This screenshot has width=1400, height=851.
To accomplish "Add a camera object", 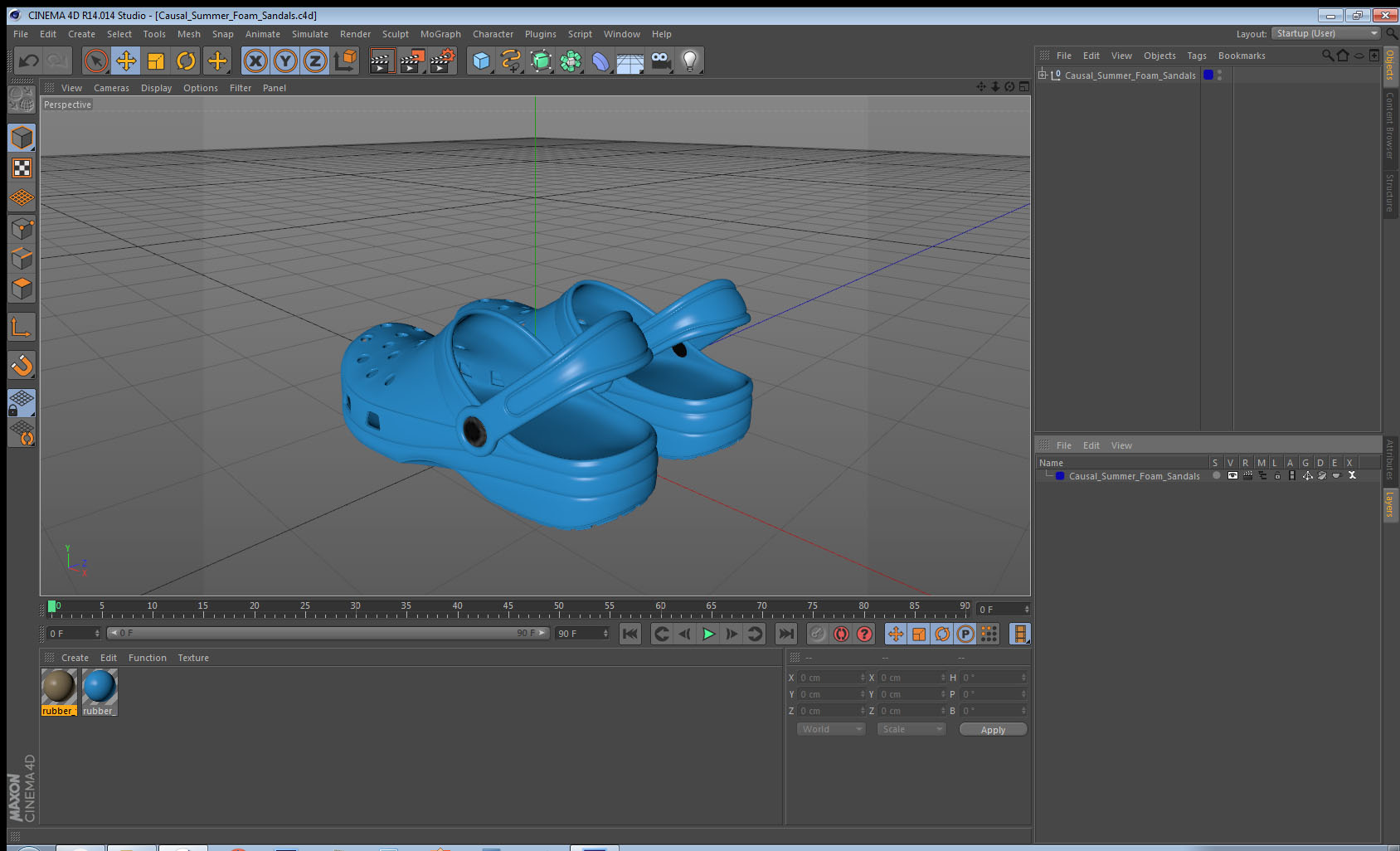I will coord(660,61).
